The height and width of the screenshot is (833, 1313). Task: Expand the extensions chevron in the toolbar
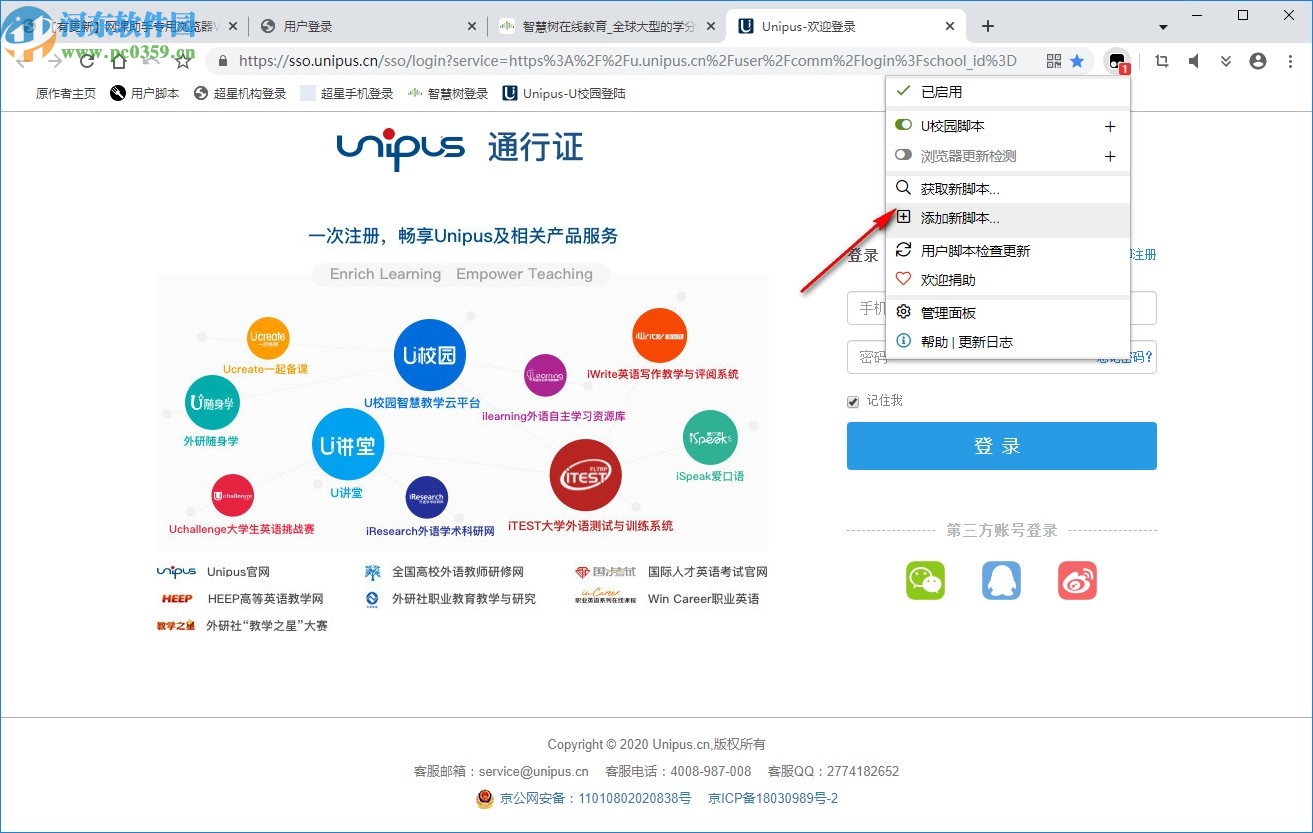1226,61
